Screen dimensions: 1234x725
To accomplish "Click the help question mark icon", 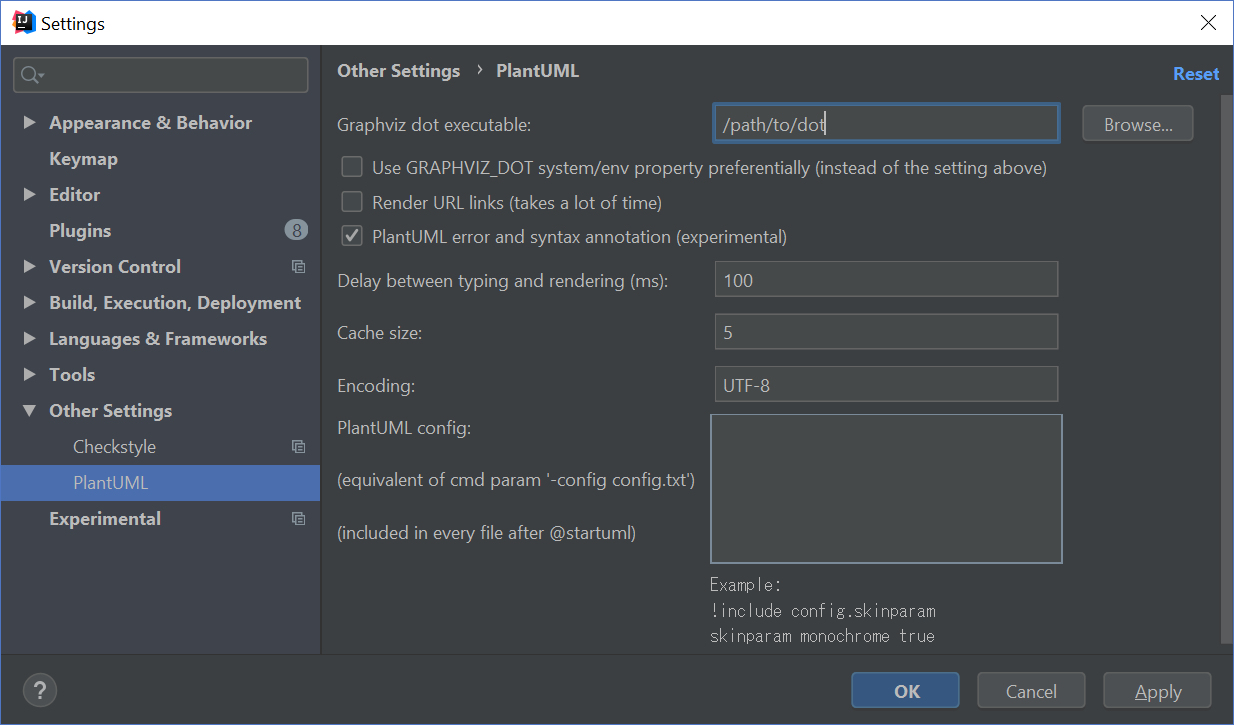I will click(x=40, y=690).
